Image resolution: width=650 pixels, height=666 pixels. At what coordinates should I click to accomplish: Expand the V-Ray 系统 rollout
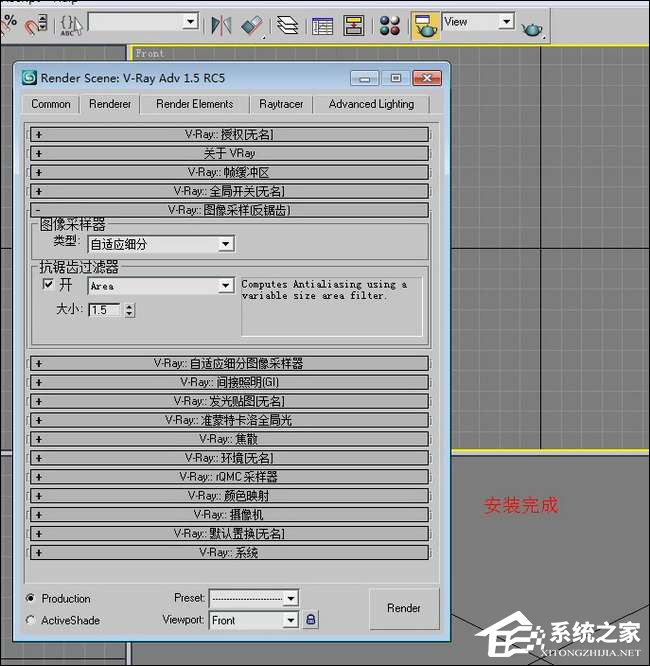(229, 553)
